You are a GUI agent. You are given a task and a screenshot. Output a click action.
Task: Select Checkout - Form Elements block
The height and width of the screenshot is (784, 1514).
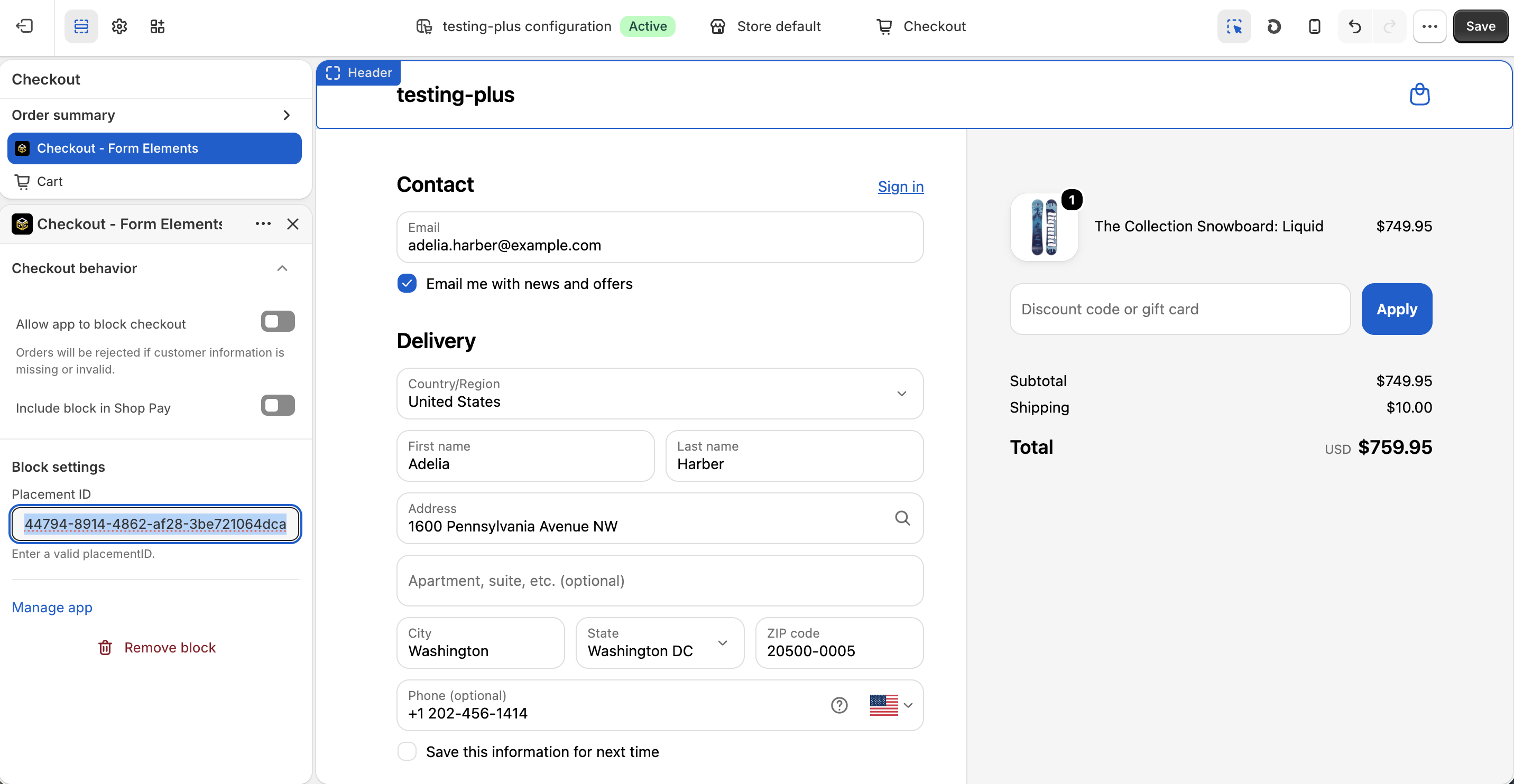coord(154,148)
